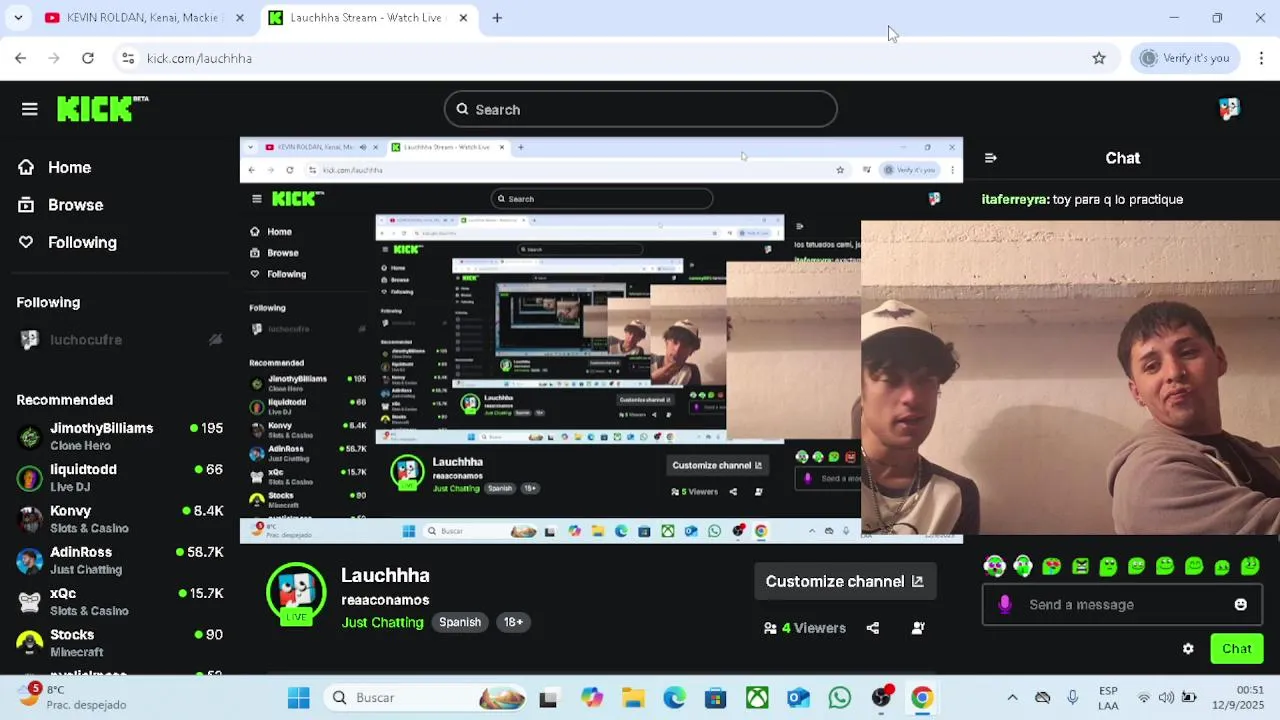Collapse the chat panel
Image resolution: width=1280 pixels, height=720 pixels.
[x=990, y=158]
